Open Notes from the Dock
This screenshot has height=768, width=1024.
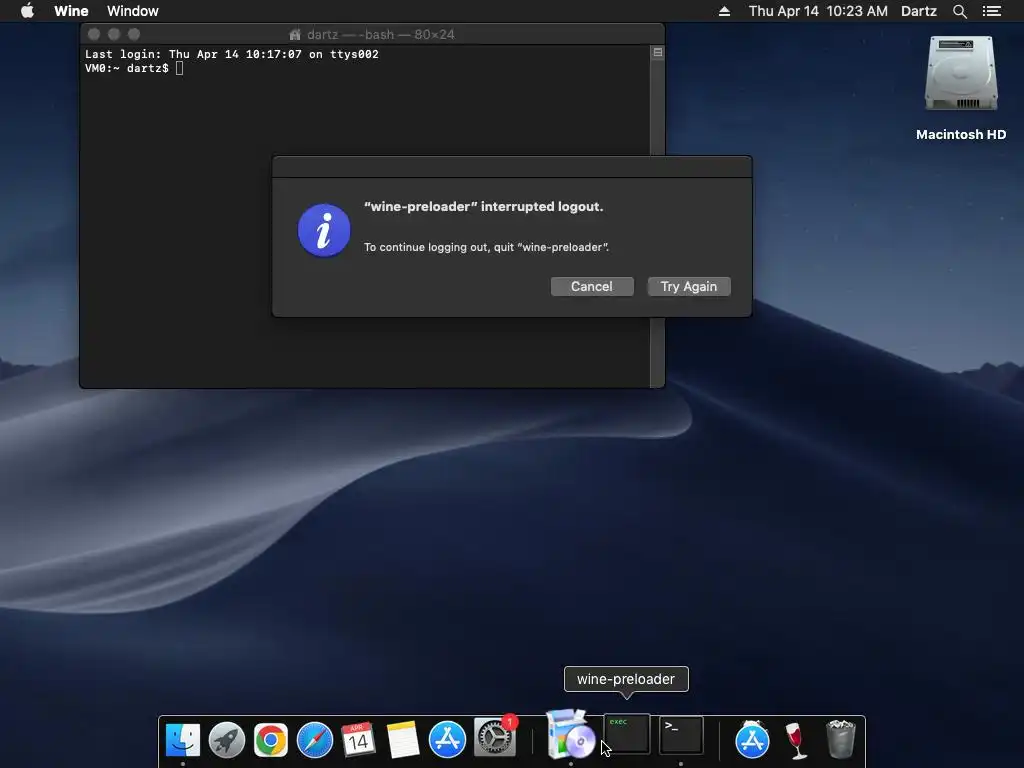[403, 739]
